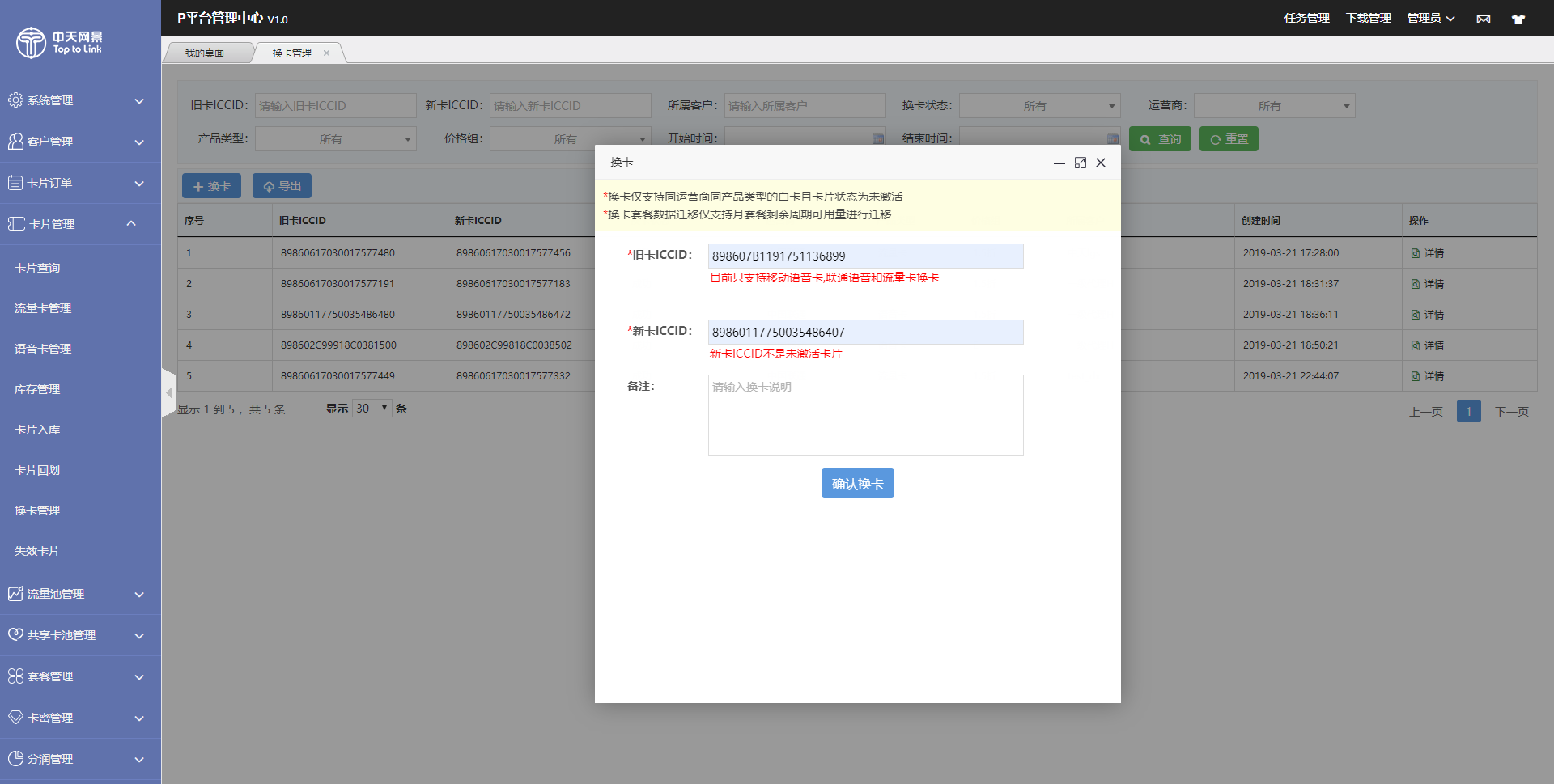
Task: Focus the filter 旧卡ICCID search input
Action: tap(336, 106)
